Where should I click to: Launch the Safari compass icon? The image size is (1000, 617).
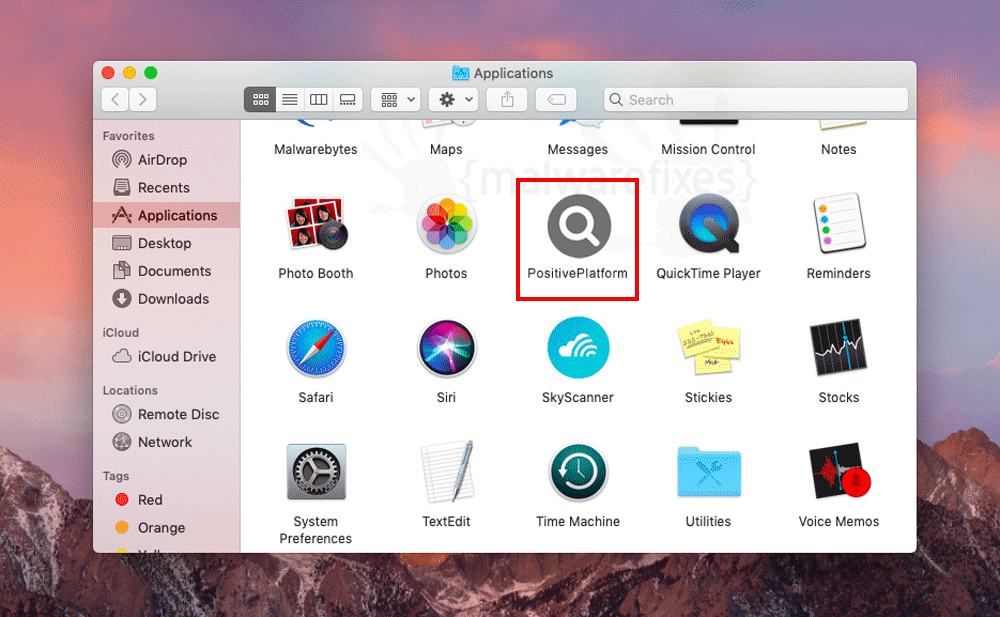point(316,348)
